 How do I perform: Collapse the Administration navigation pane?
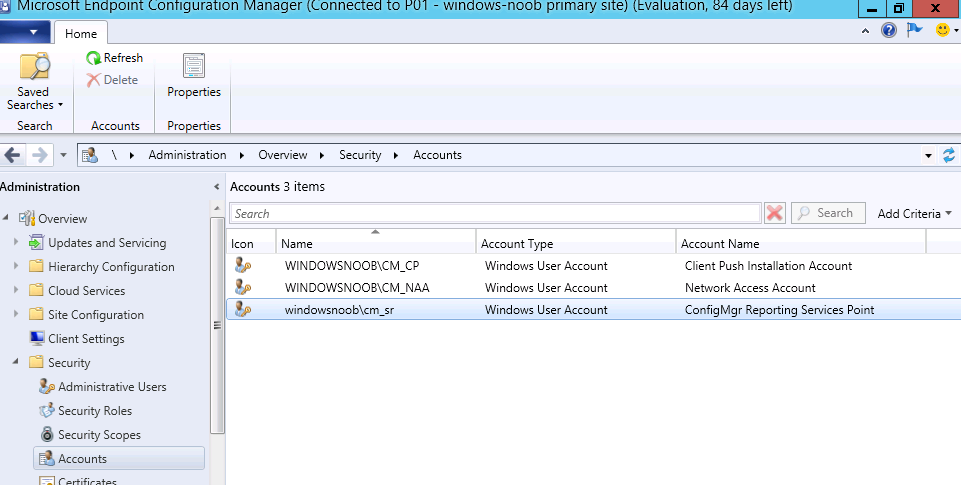(x=216, y=187)
